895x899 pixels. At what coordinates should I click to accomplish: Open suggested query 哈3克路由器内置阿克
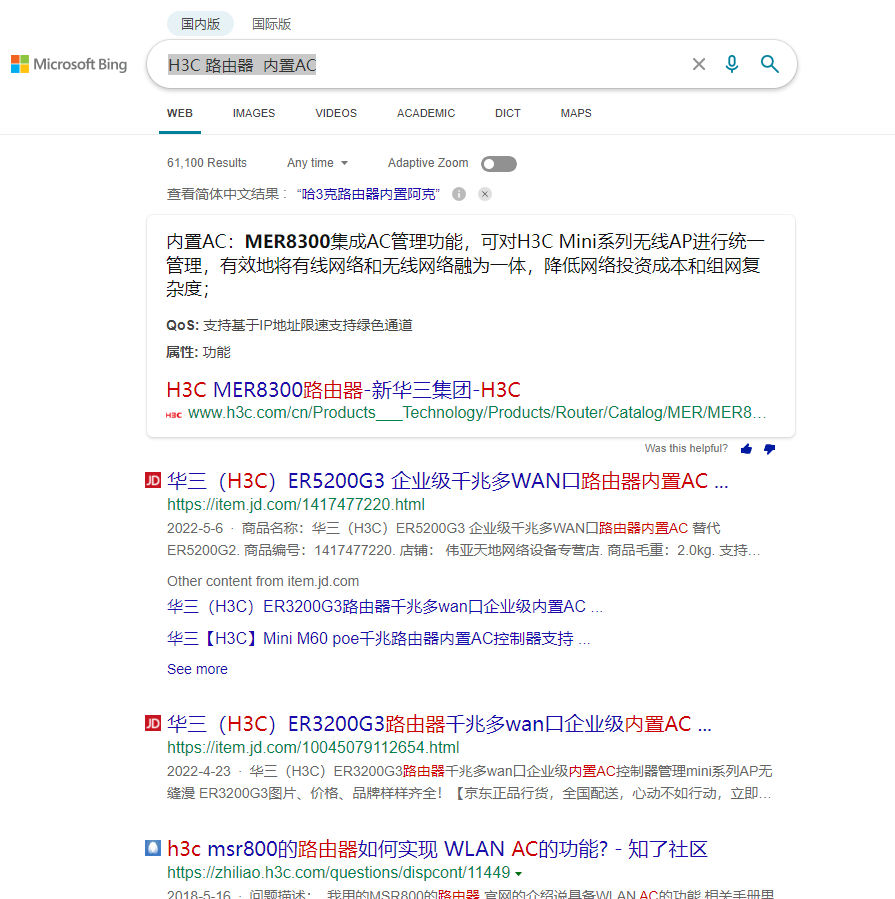[x=368, y=194]
